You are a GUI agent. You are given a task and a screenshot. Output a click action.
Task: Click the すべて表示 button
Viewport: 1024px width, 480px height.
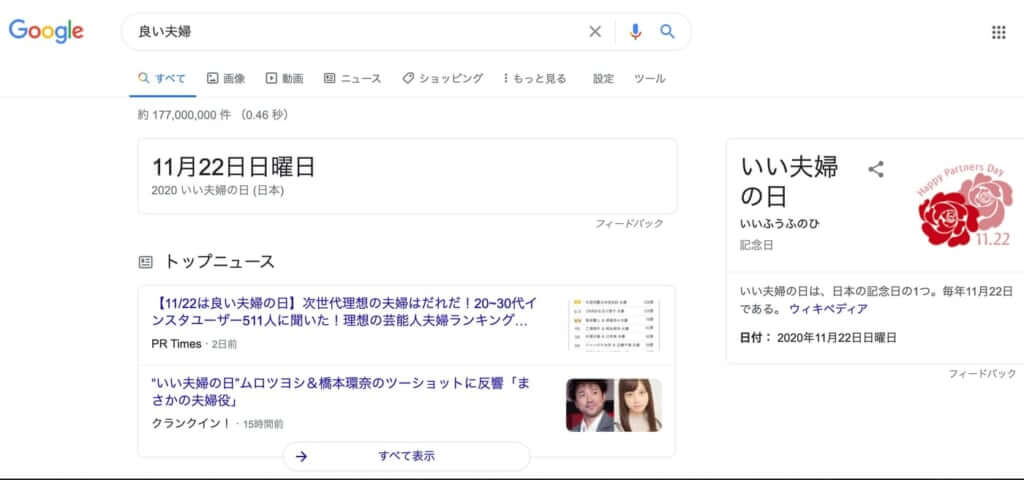coord(406,456)
